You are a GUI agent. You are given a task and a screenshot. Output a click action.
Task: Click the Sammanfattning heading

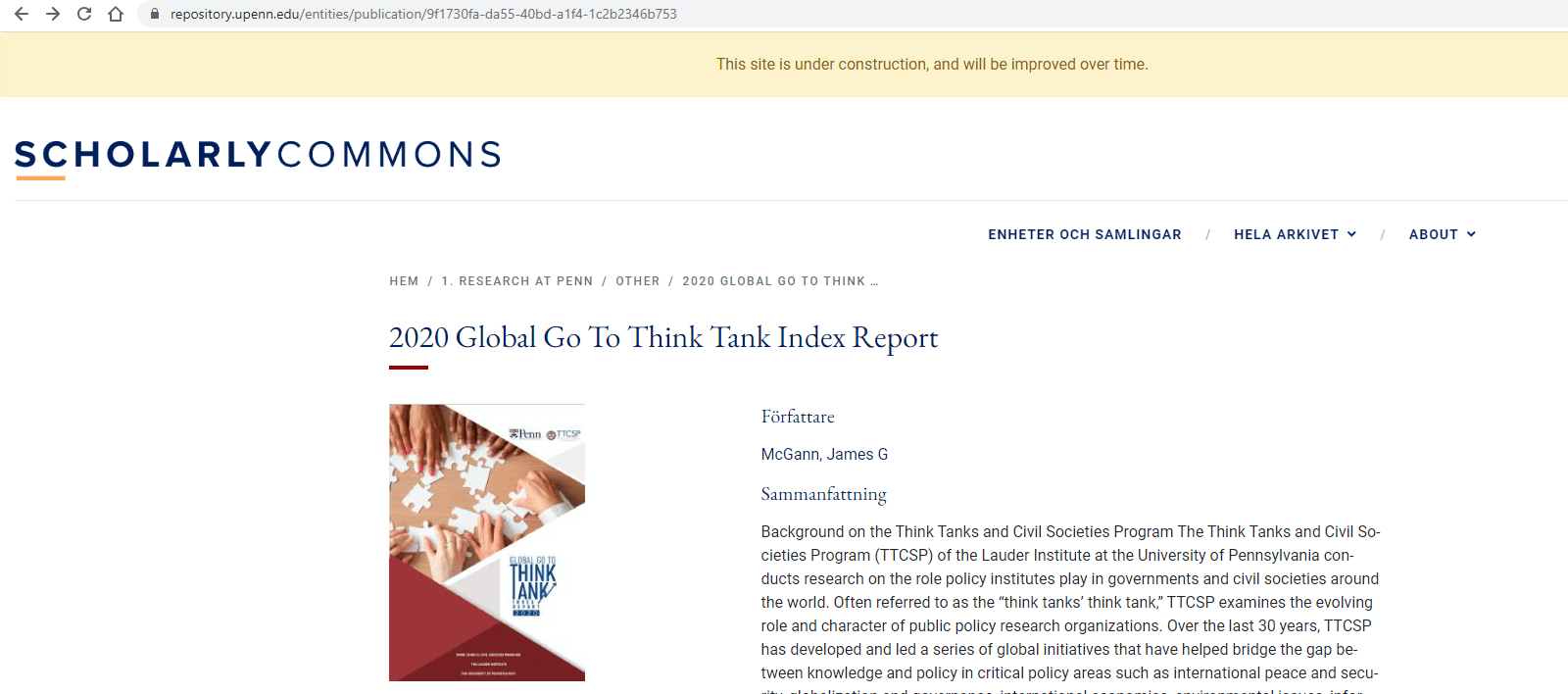tap(823, 494)
